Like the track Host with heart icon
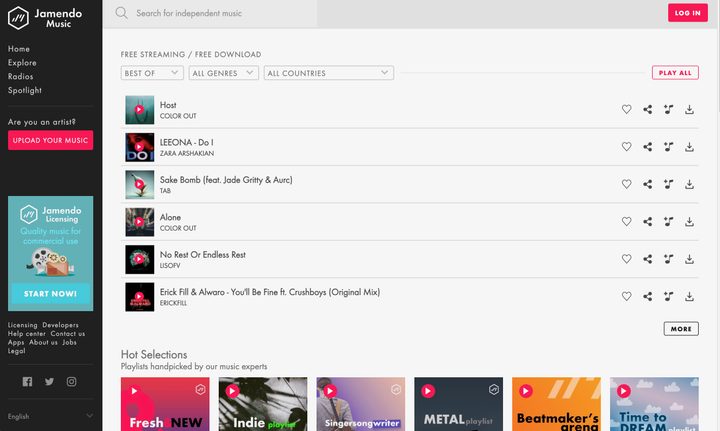 click(x=626, y=109)
